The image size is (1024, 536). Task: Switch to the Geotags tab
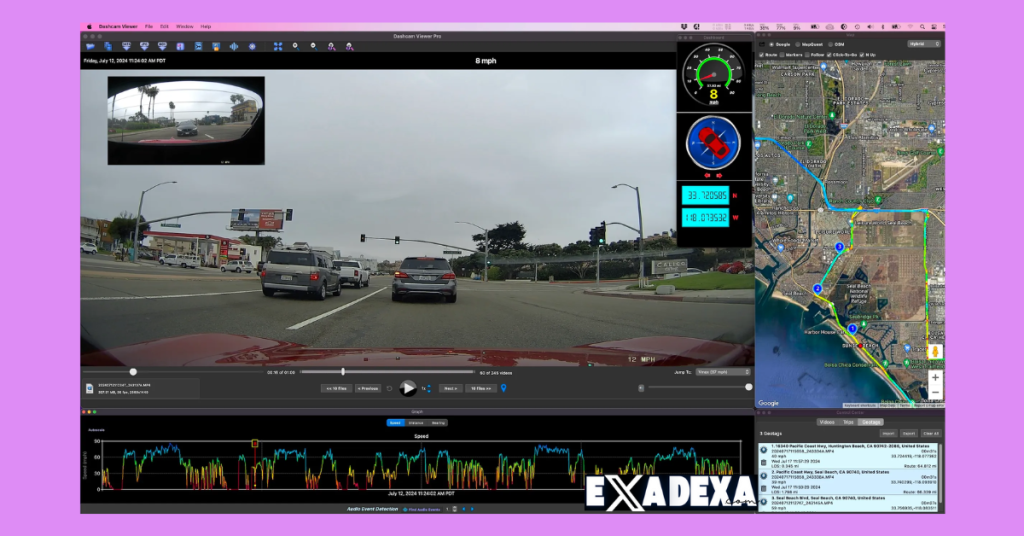click(x=871, y=422)
